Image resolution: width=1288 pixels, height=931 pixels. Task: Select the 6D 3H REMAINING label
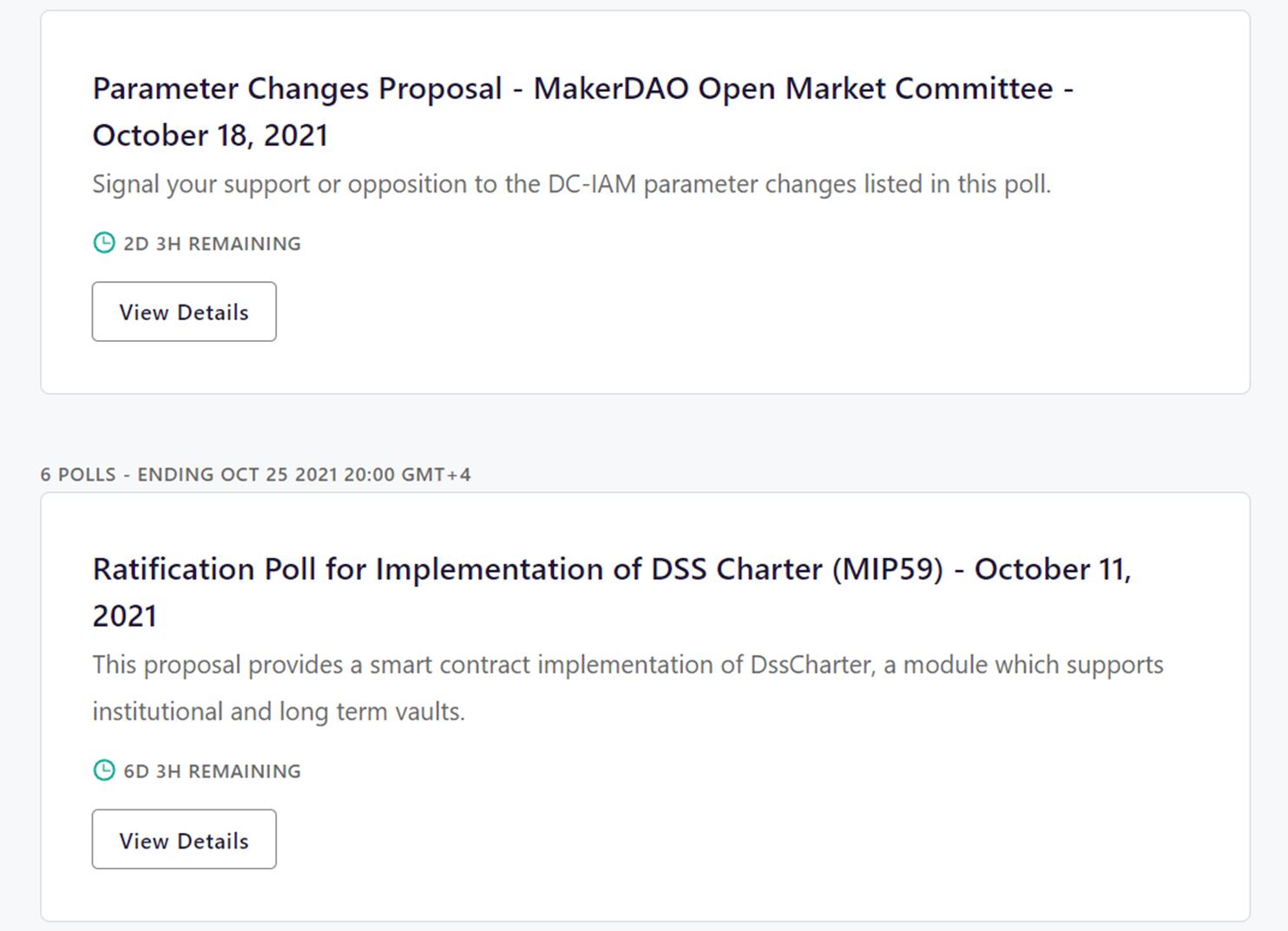[211, 770]
